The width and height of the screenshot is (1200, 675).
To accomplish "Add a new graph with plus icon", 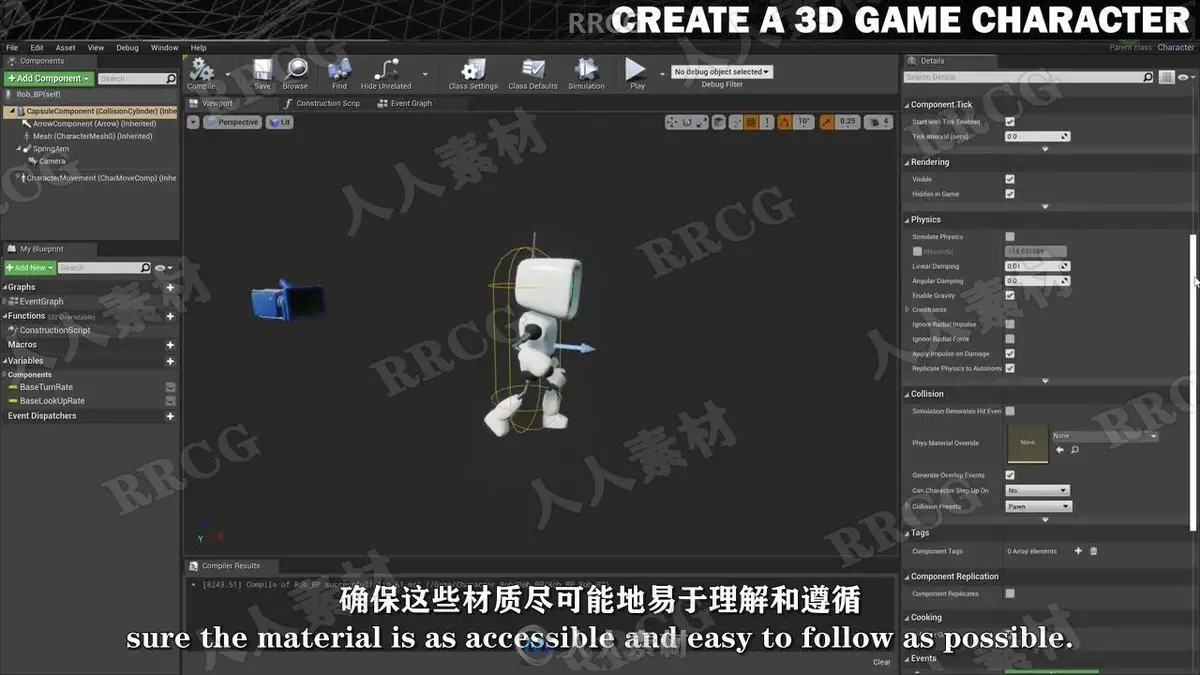I will coord(170,287).
